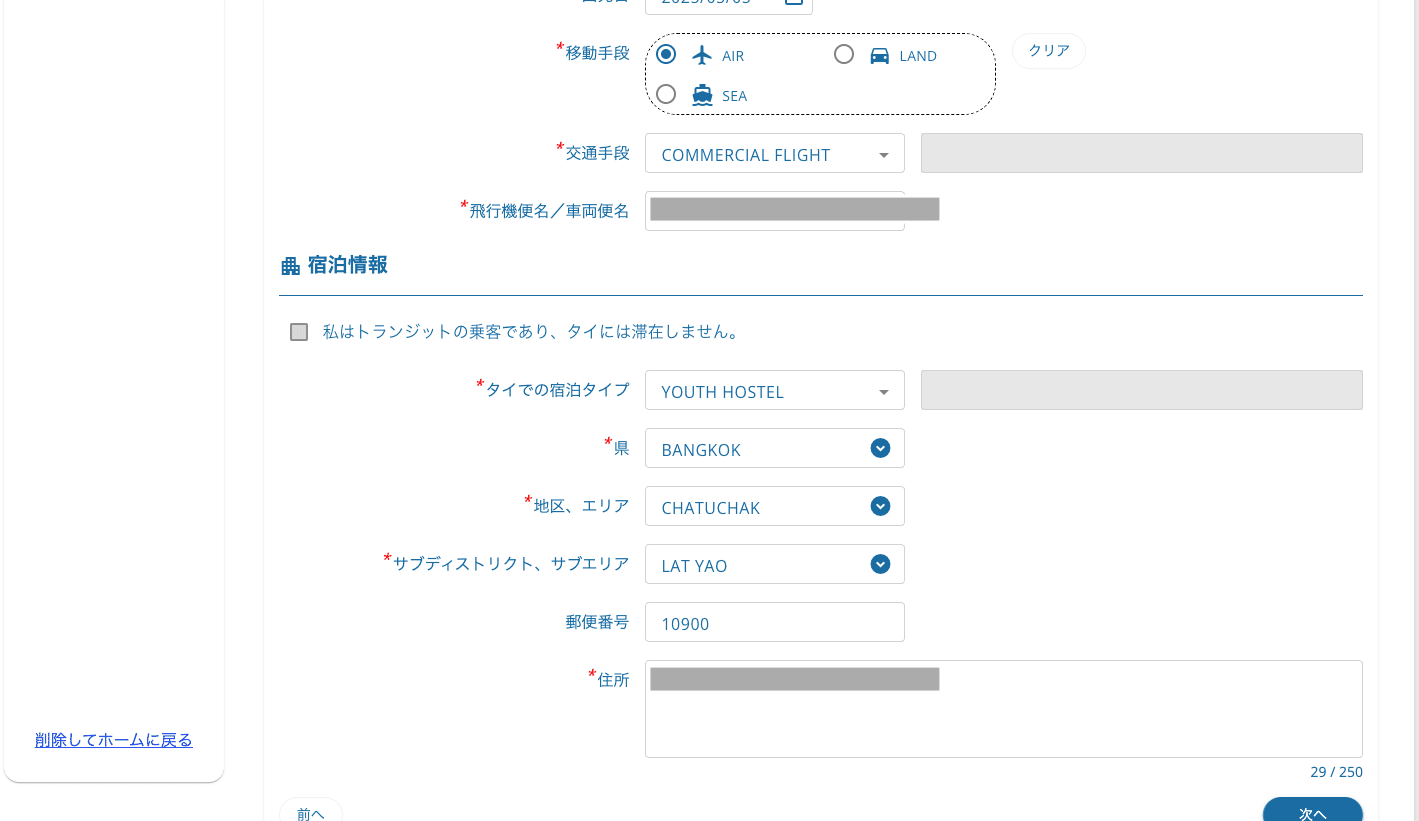Image resolution: width=1419 pixels, height=821 pixels.
Task: Open the COMMERCIAL FLIGHT transport dropdown
Action: click(775, 154)
